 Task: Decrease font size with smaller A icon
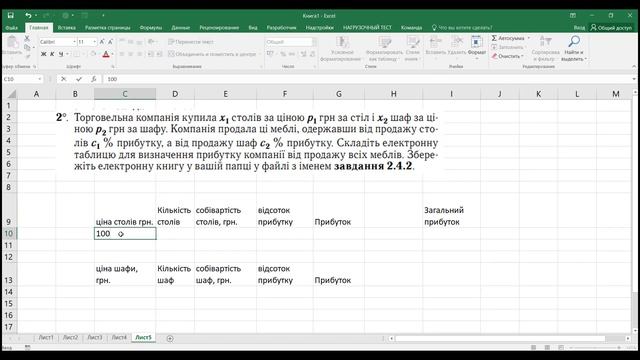110,42
